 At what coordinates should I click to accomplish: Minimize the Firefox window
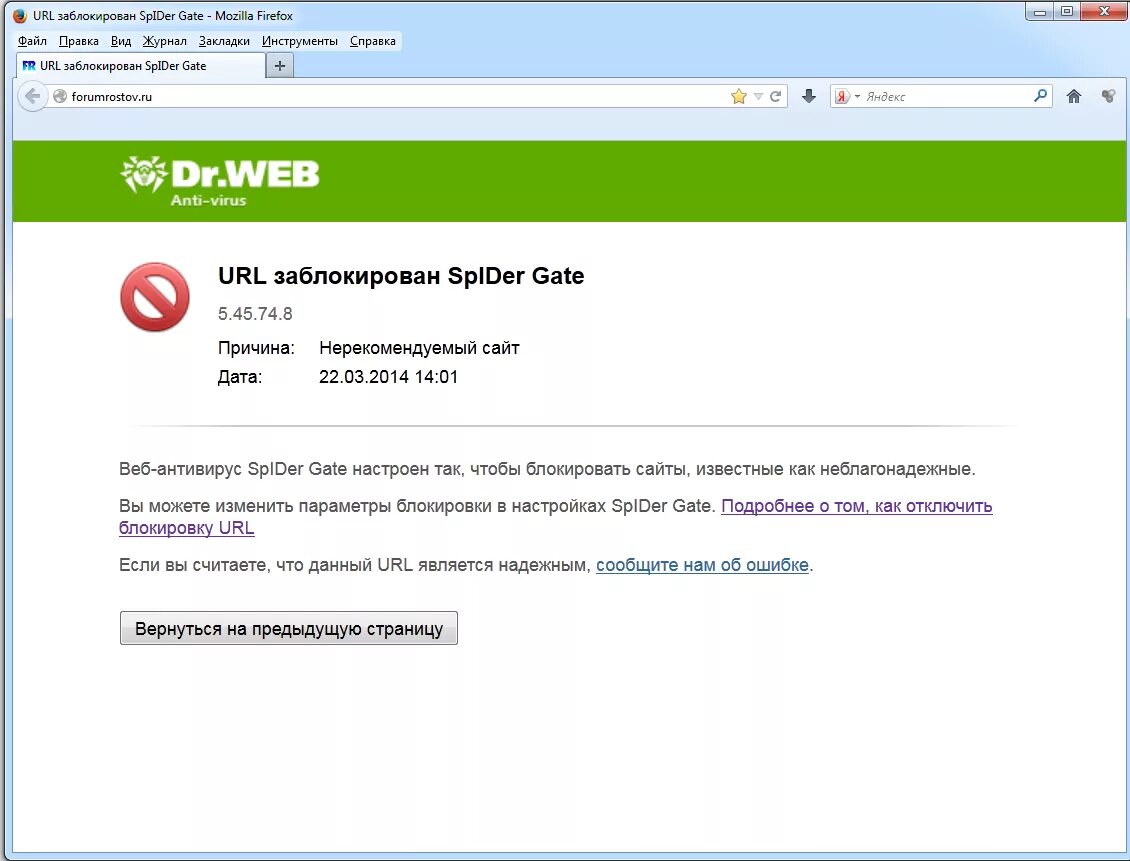[x=1040, y=12]
